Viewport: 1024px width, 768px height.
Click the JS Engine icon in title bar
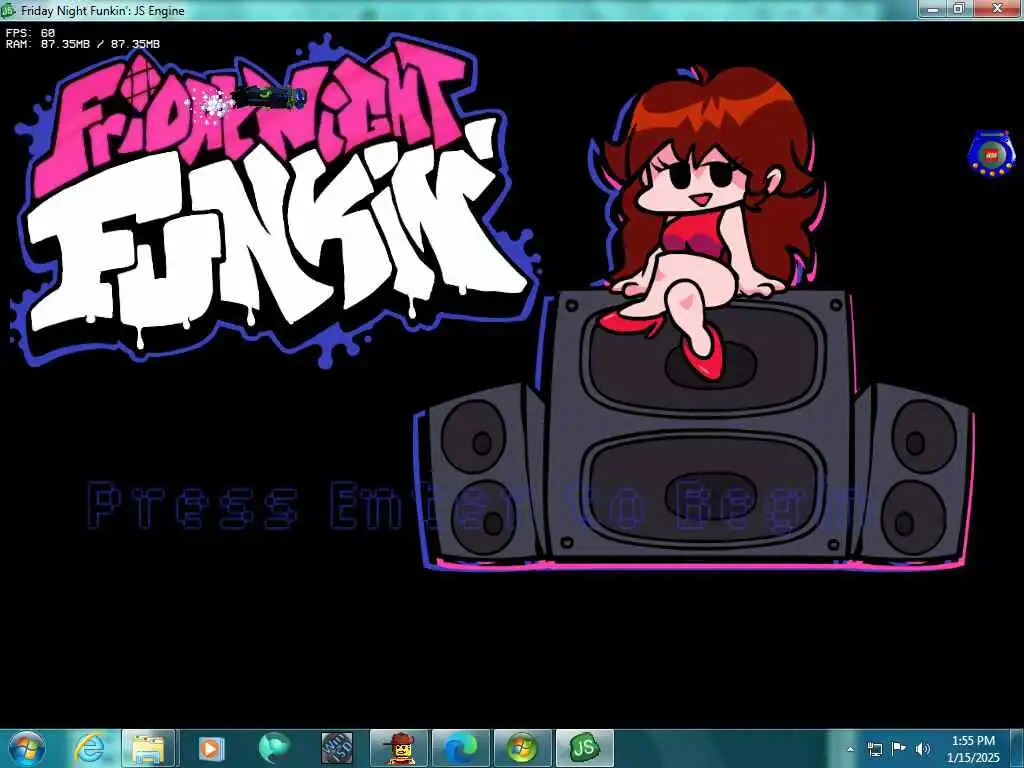pos(8,10)
